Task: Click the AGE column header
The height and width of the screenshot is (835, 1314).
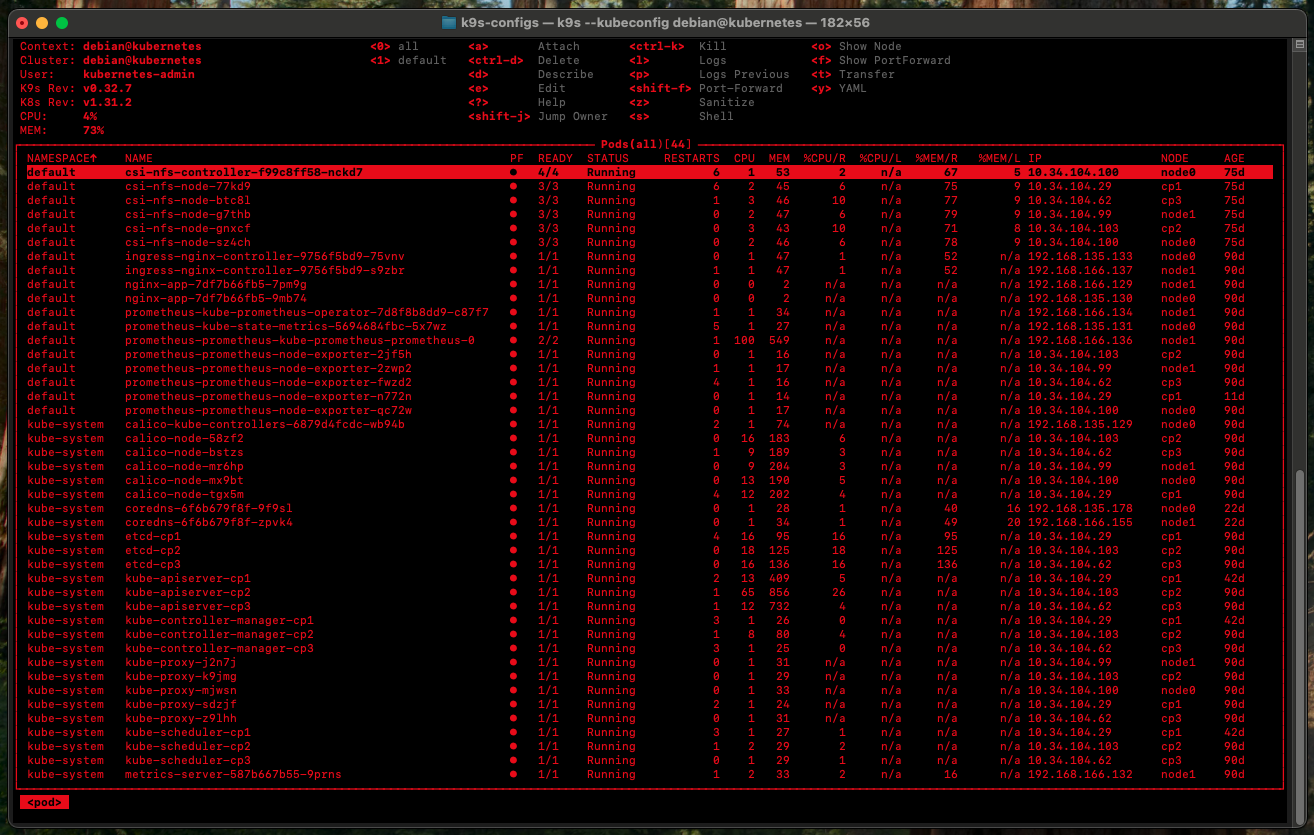Action: [x=1234, y=158]
